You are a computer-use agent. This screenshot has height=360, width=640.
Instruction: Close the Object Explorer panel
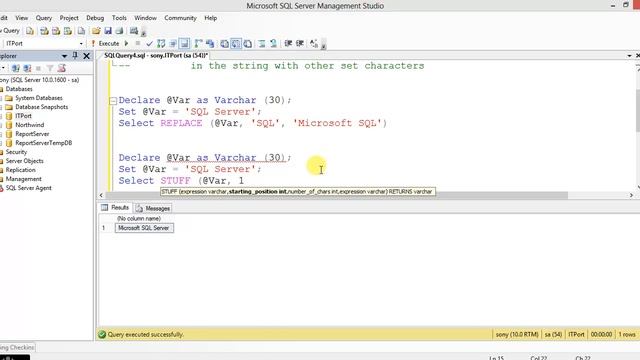click(x=87, y=56)
